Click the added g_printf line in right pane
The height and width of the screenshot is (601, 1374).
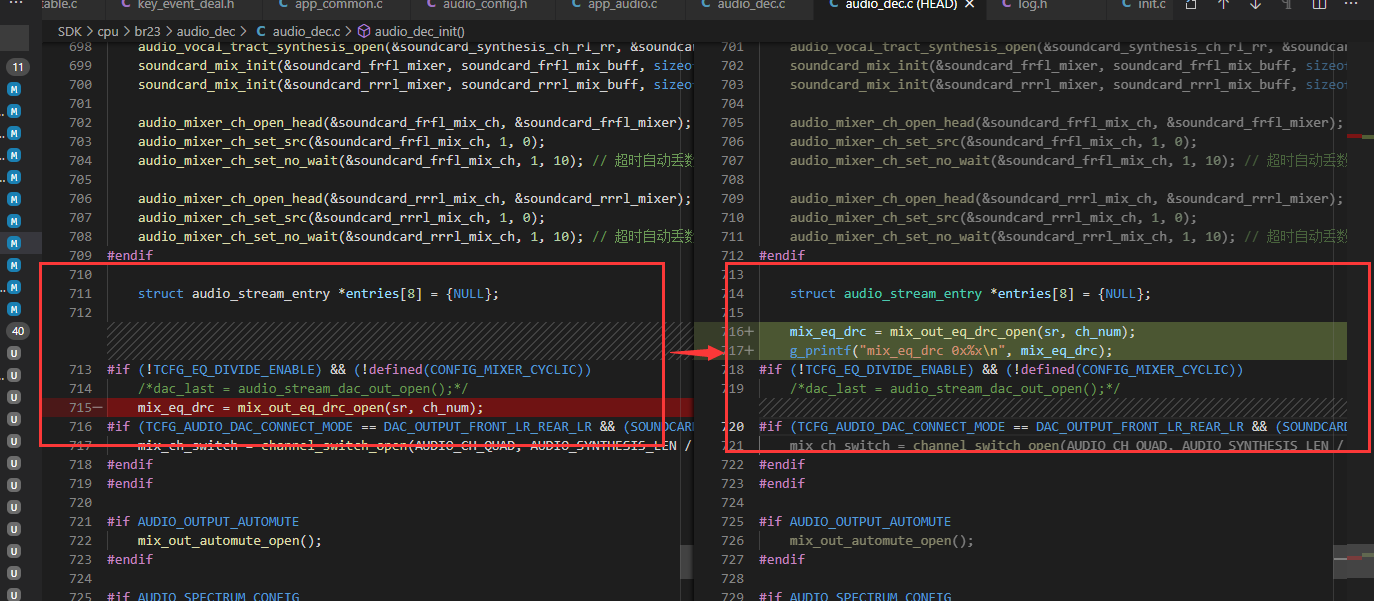pos(951,351)
